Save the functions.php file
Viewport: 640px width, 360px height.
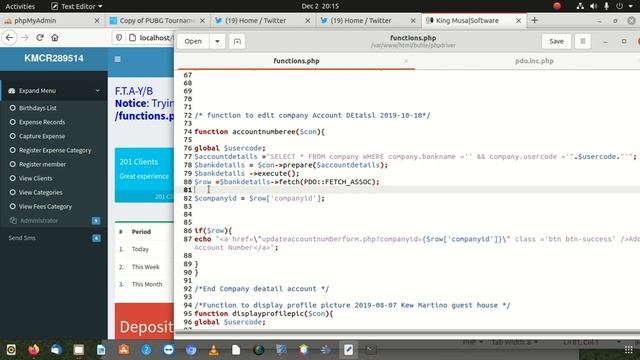pyautogui.click(x=556, y=41)
